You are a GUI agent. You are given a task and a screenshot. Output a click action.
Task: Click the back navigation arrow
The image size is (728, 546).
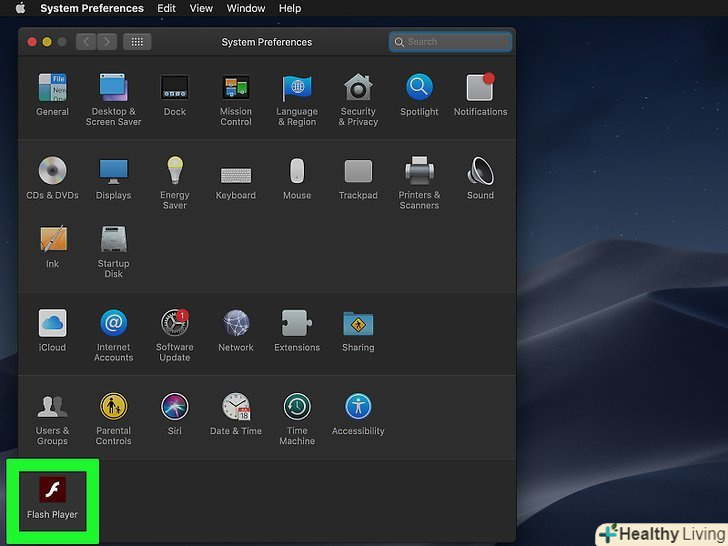click(x=85, y=42)
